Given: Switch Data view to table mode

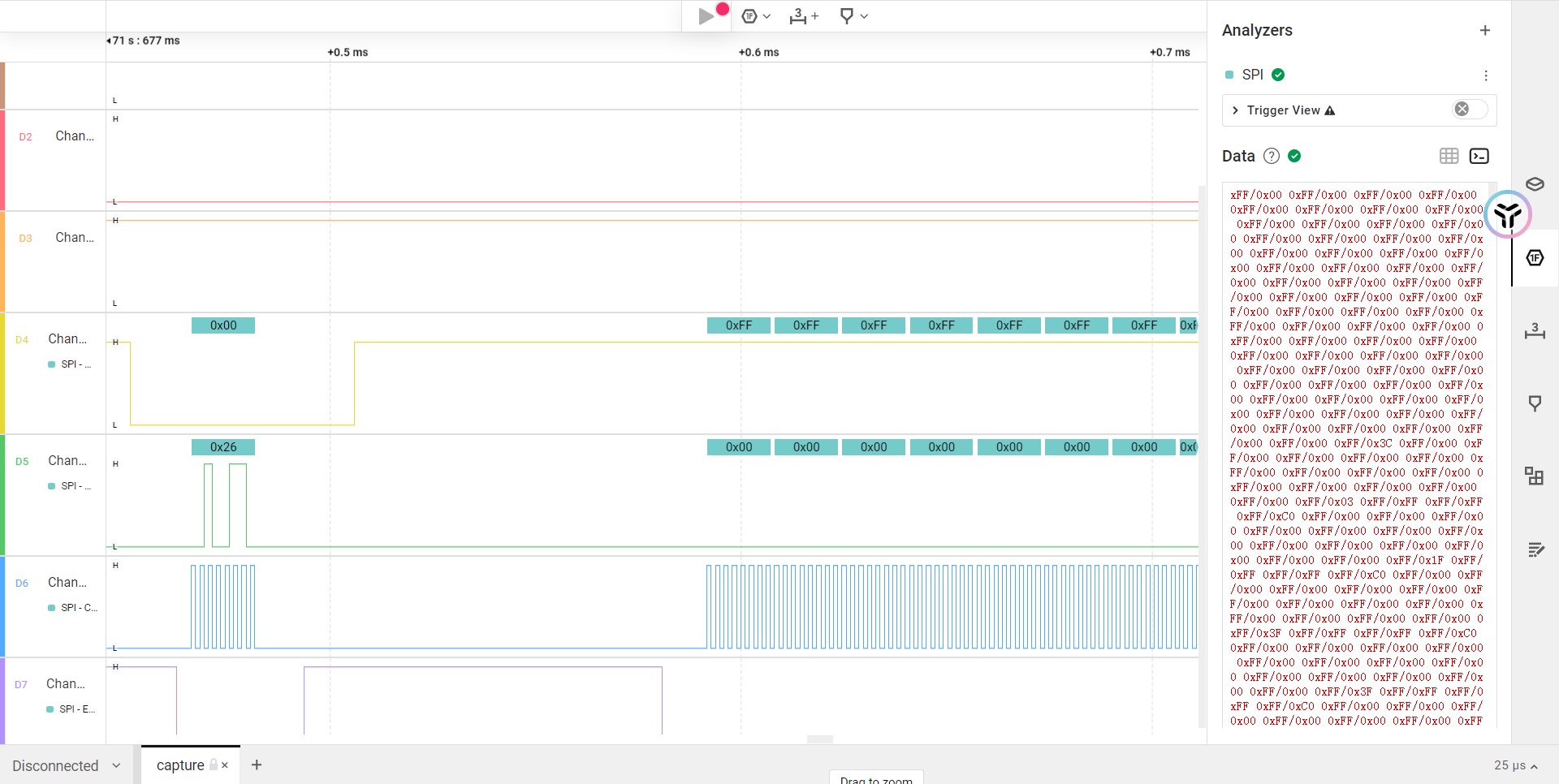Looking at the screenshot, I should pyautogui.click(x=1449, y=156).
